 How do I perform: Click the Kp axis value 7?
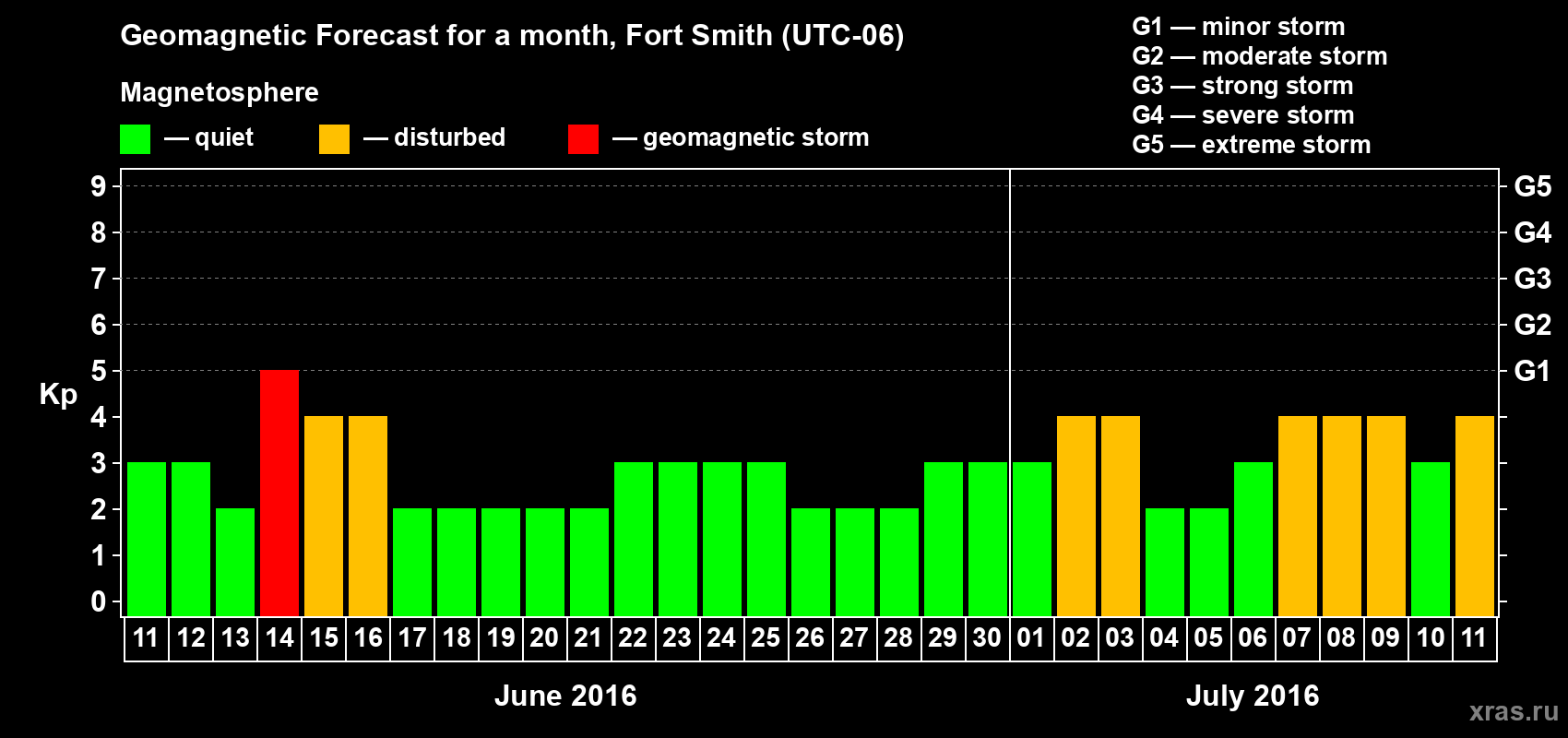click(x=99, y=279)
